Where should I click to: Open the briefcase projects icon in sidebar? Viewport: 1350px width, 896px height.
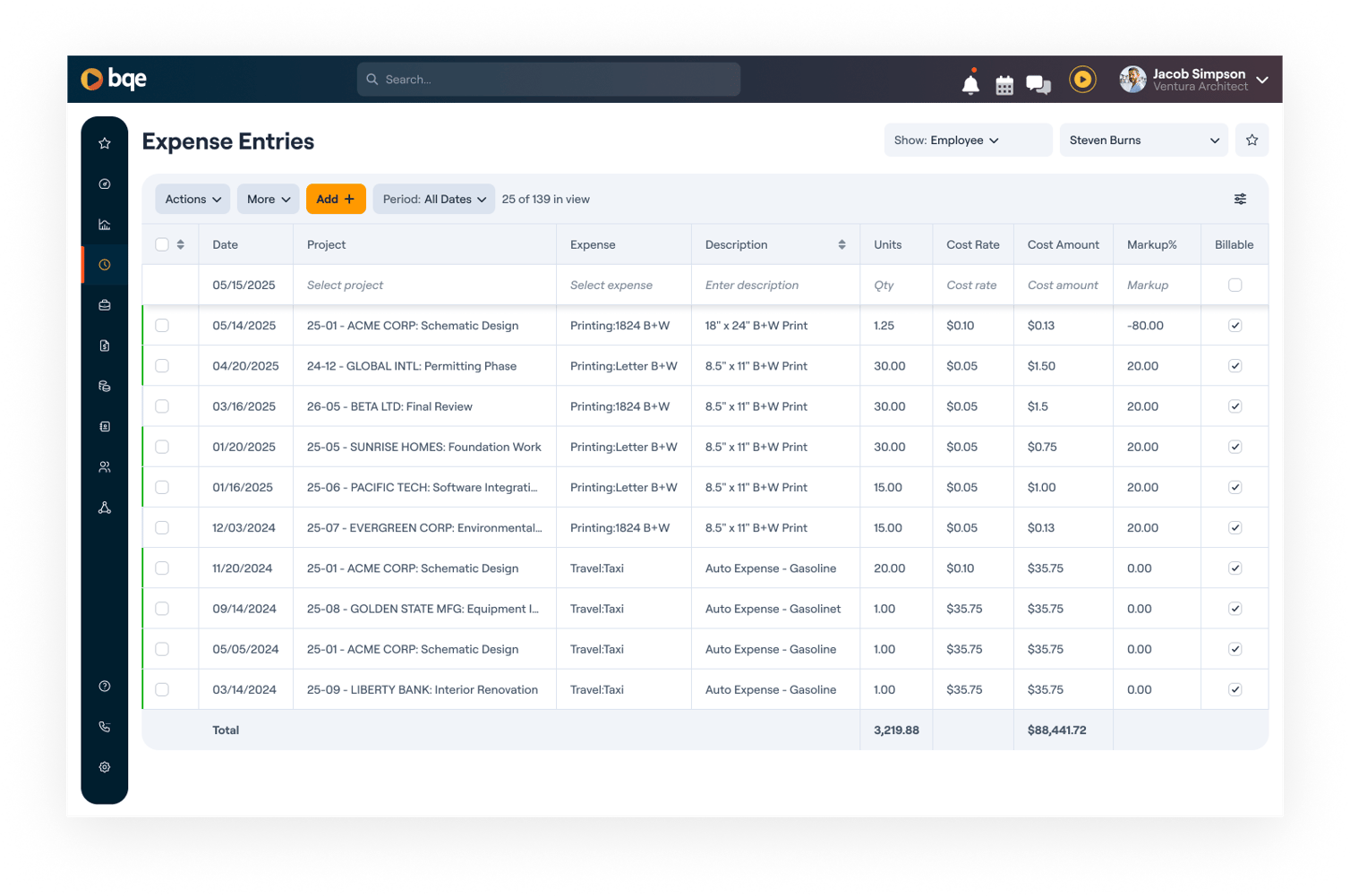point(104,304)
